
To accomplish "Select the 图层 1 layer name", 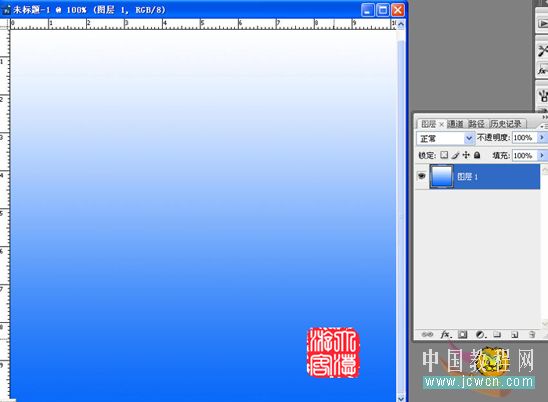I will click(x=467, y=177).
